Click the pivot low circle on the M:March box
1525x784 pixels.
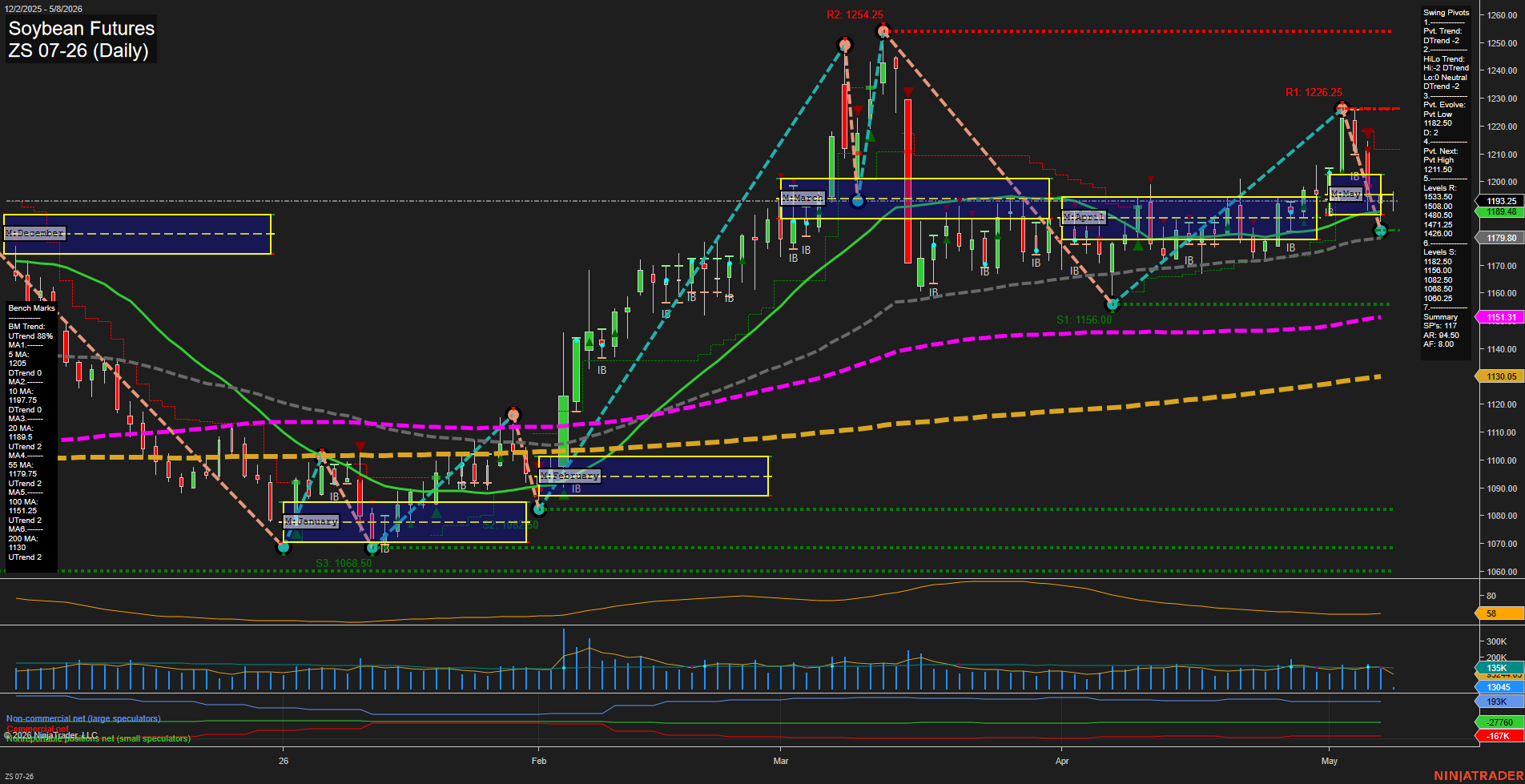point(858,201)
